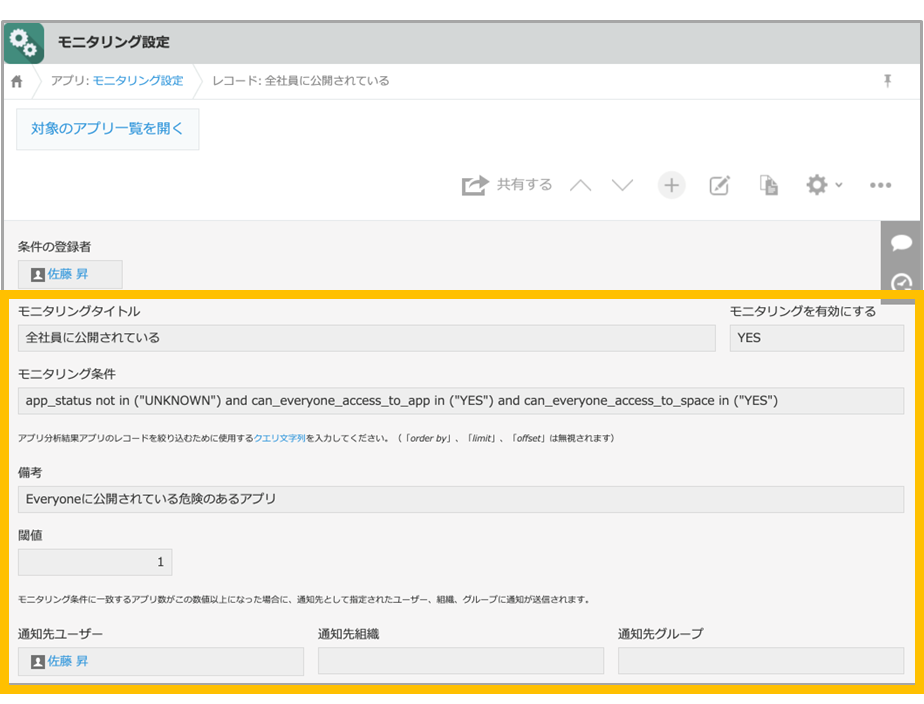Click the YES value of モニタリングを有効にする
Image resolution: width=924 pixels, height=704 pixels.
tap(817, 338)
